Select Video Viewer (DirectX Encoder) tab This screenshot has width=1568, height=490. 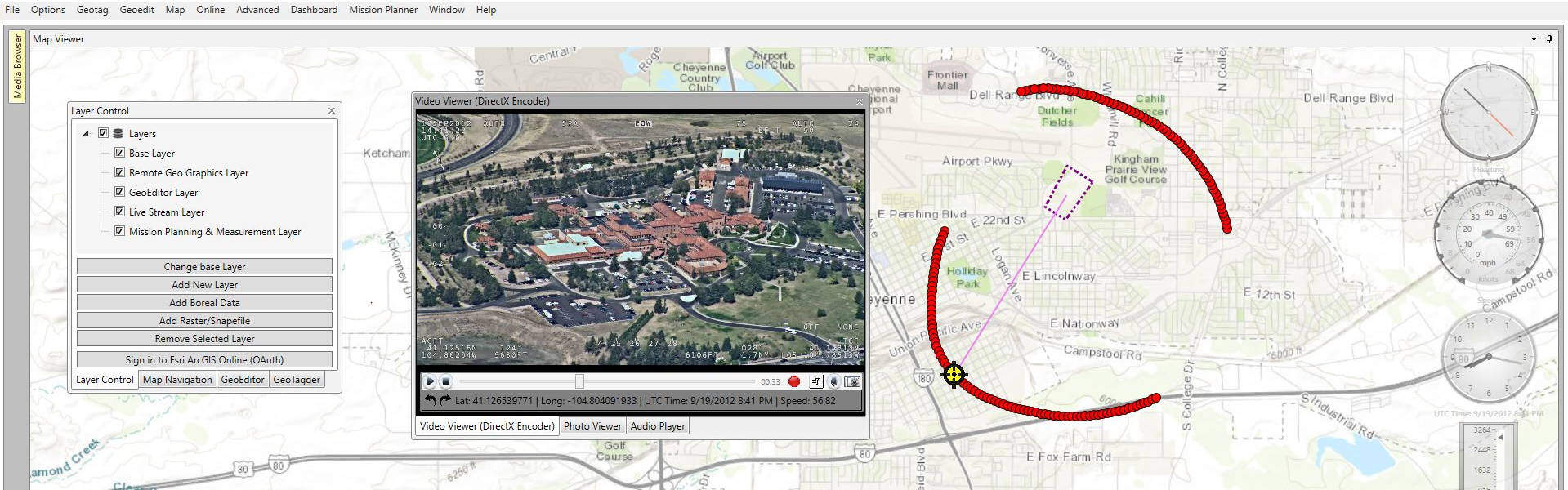point(487,426)
